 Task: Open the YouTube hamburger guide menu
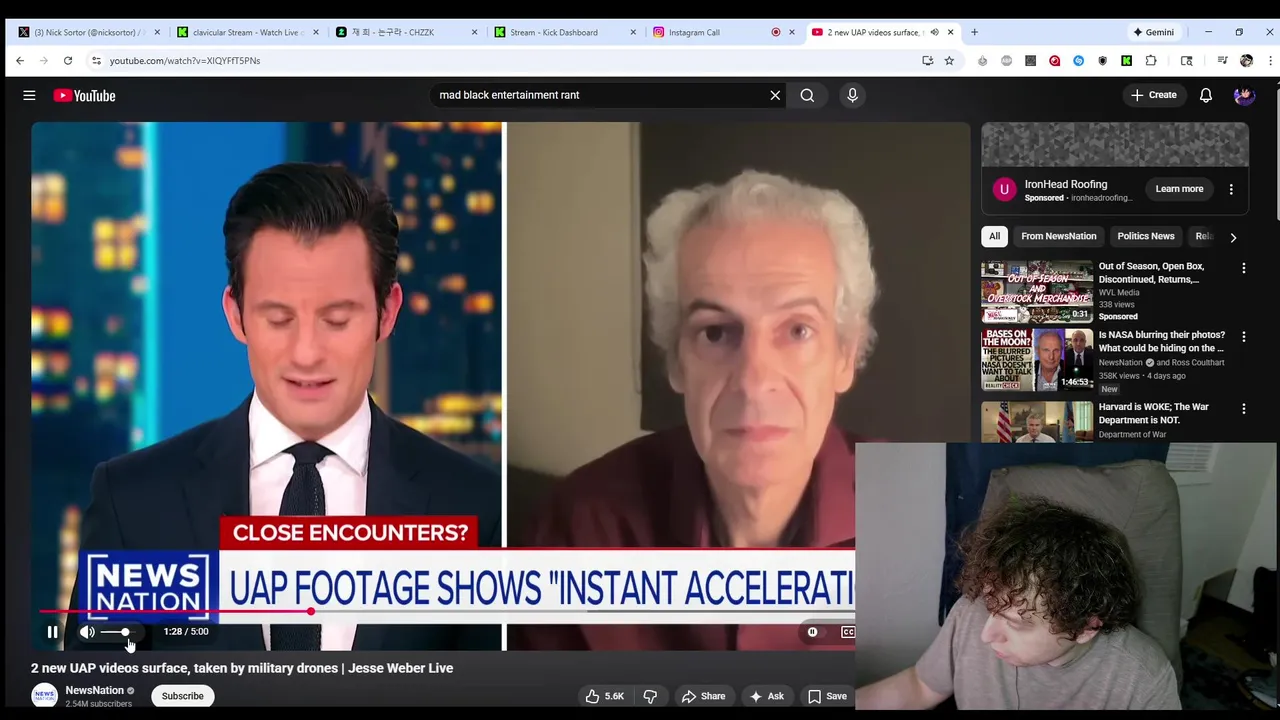pyautogui.click(x=29, y=95)
